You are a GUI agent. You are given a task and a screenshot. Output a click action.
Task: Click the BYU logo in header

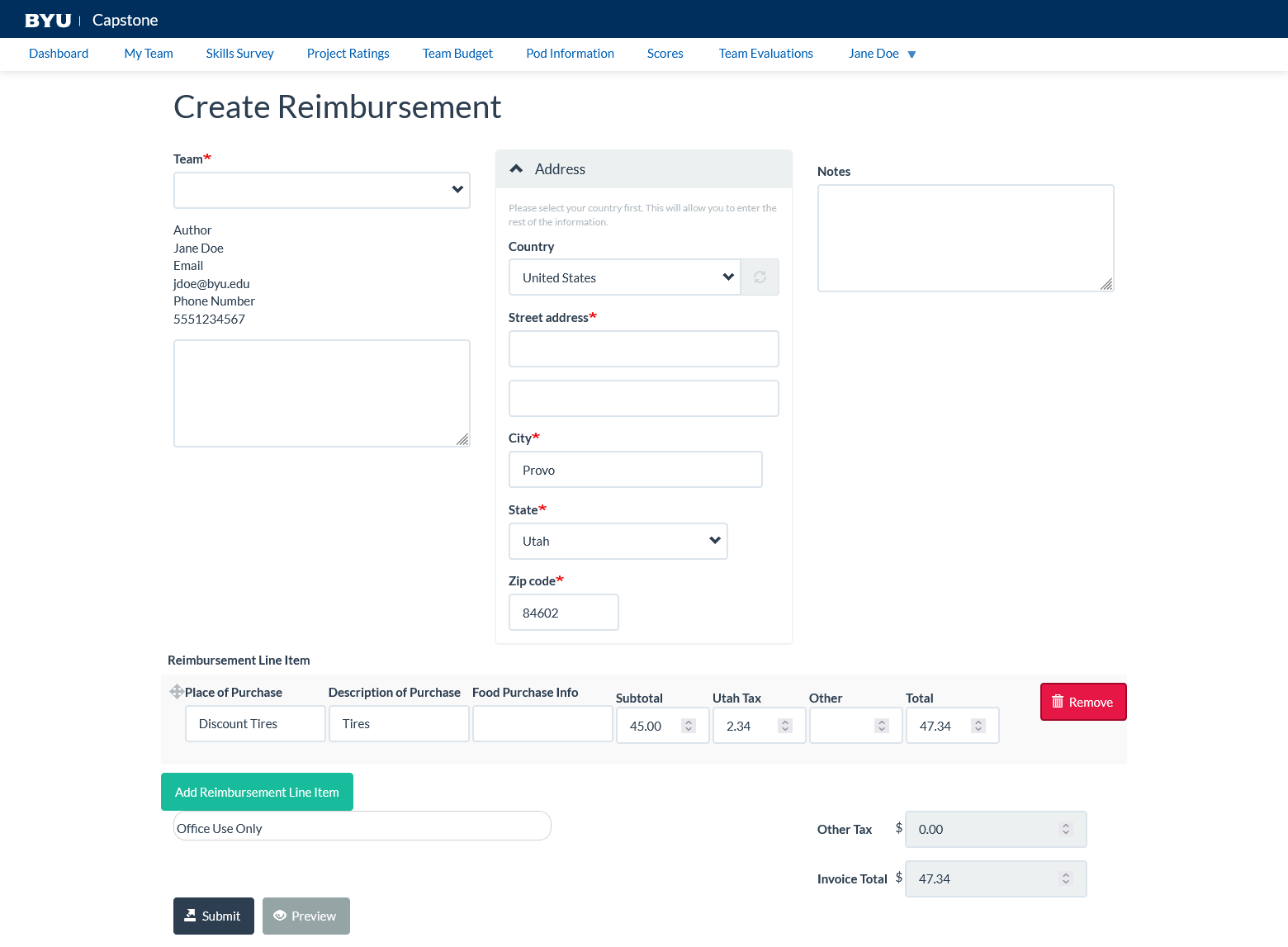tap(48, 21)
